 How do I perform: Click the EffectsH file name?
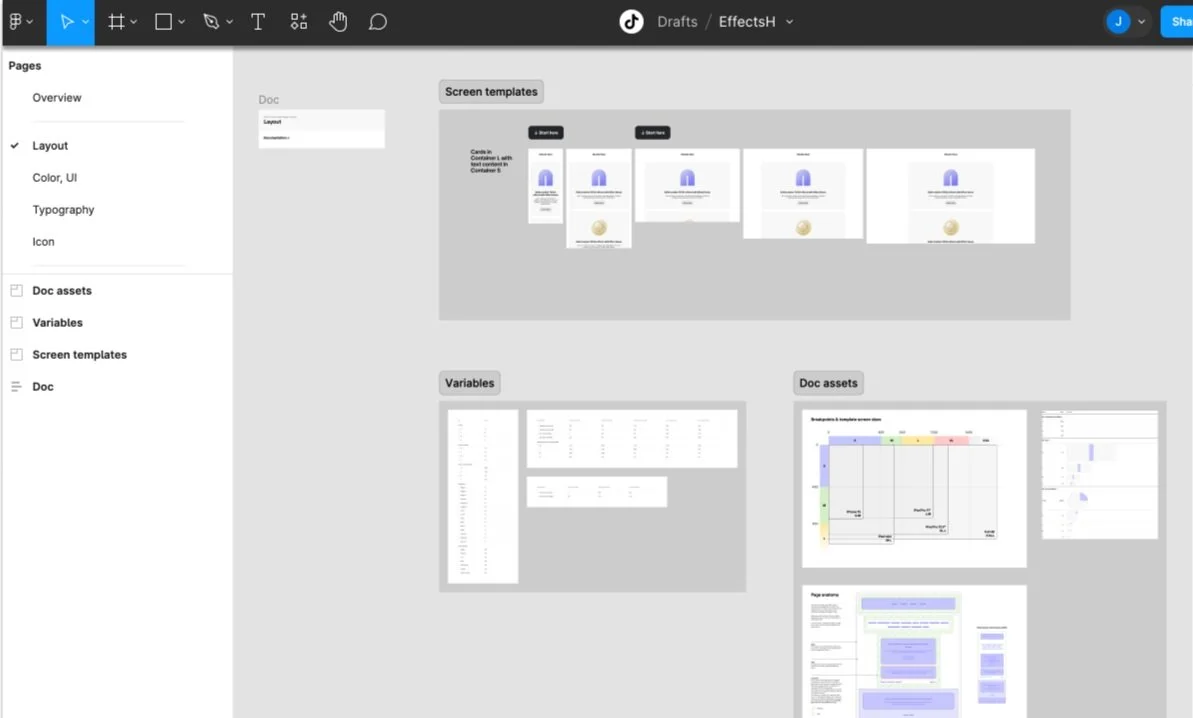pyautogui.click(x=746, y=22)
